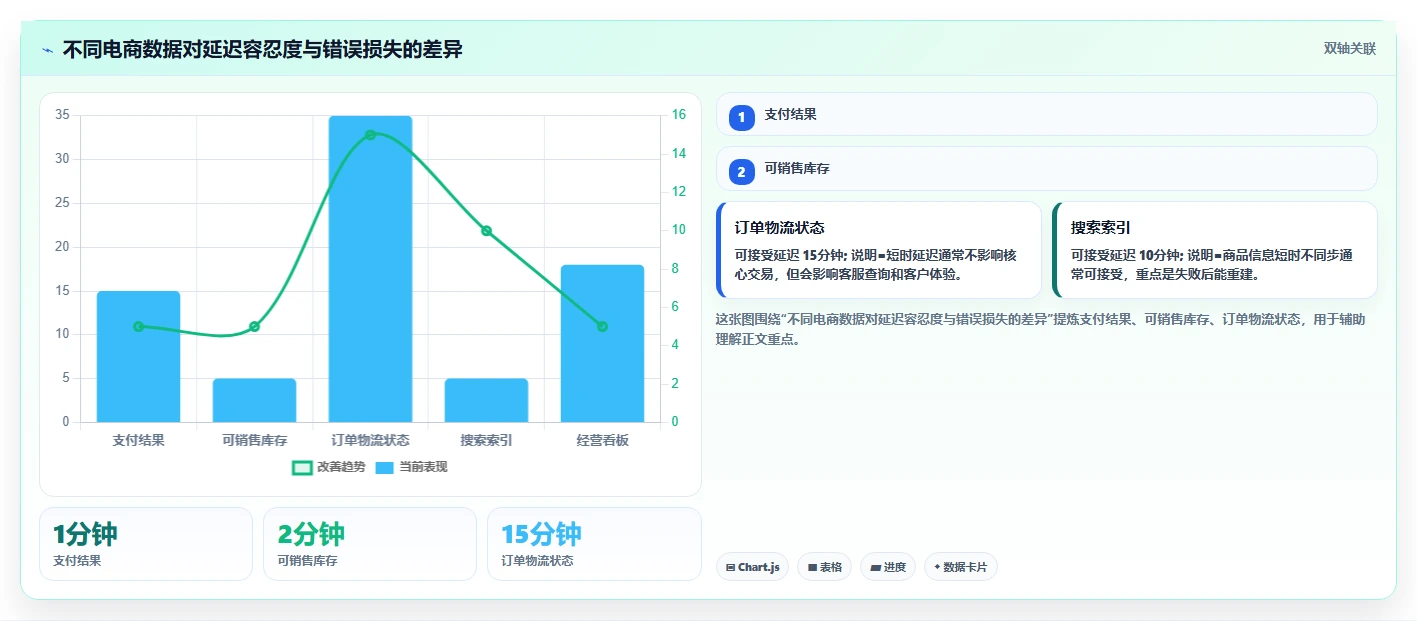
Task: Select numbered badge 2 for 可销售库存
Action: tap(741, 172)
